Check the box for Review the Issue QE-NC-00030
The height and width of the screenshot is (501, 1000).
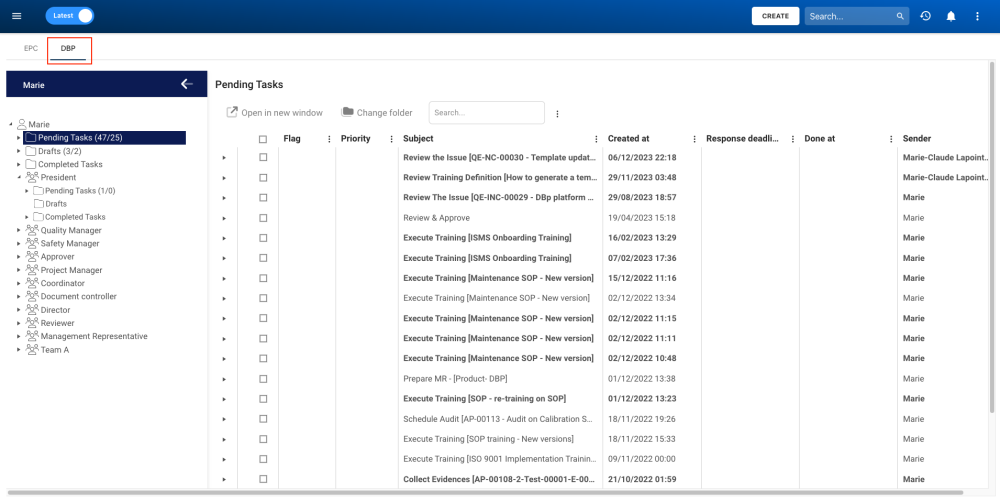(263, 157)
